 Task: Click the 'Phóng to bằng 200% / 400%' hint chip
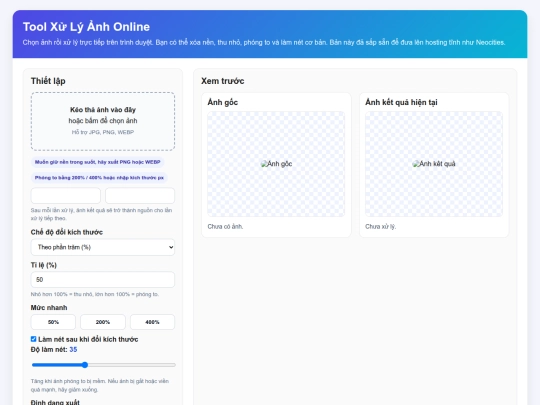(x=99, y=178)
